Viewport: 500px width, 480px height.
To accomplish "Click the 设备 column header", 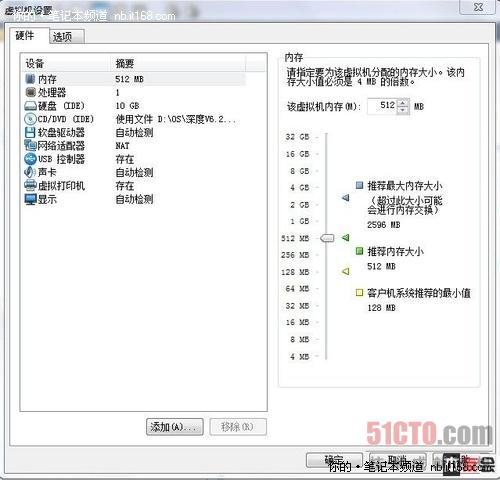I will coord(66,63).
